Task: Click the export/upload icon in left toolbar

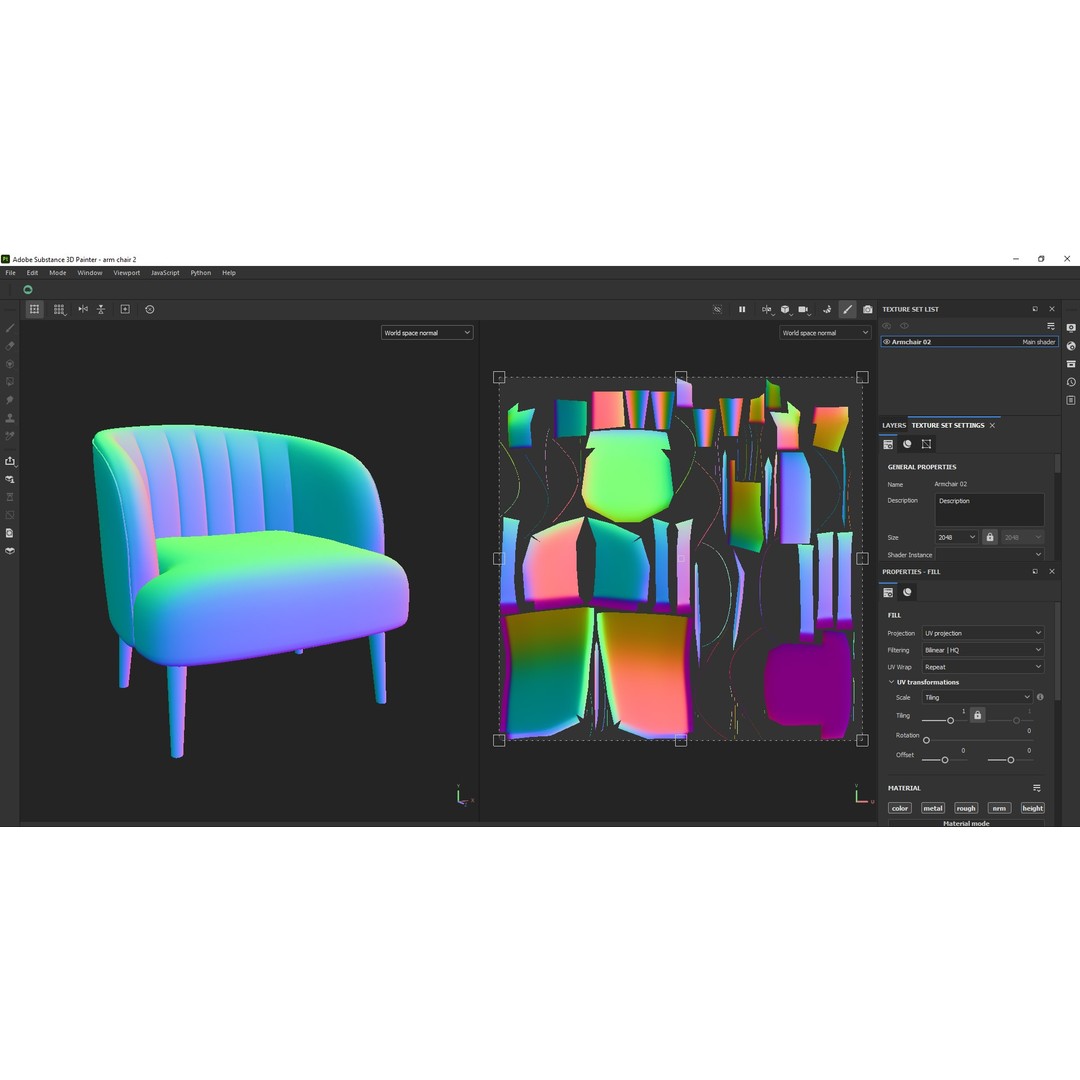Action: coord(10,461)
